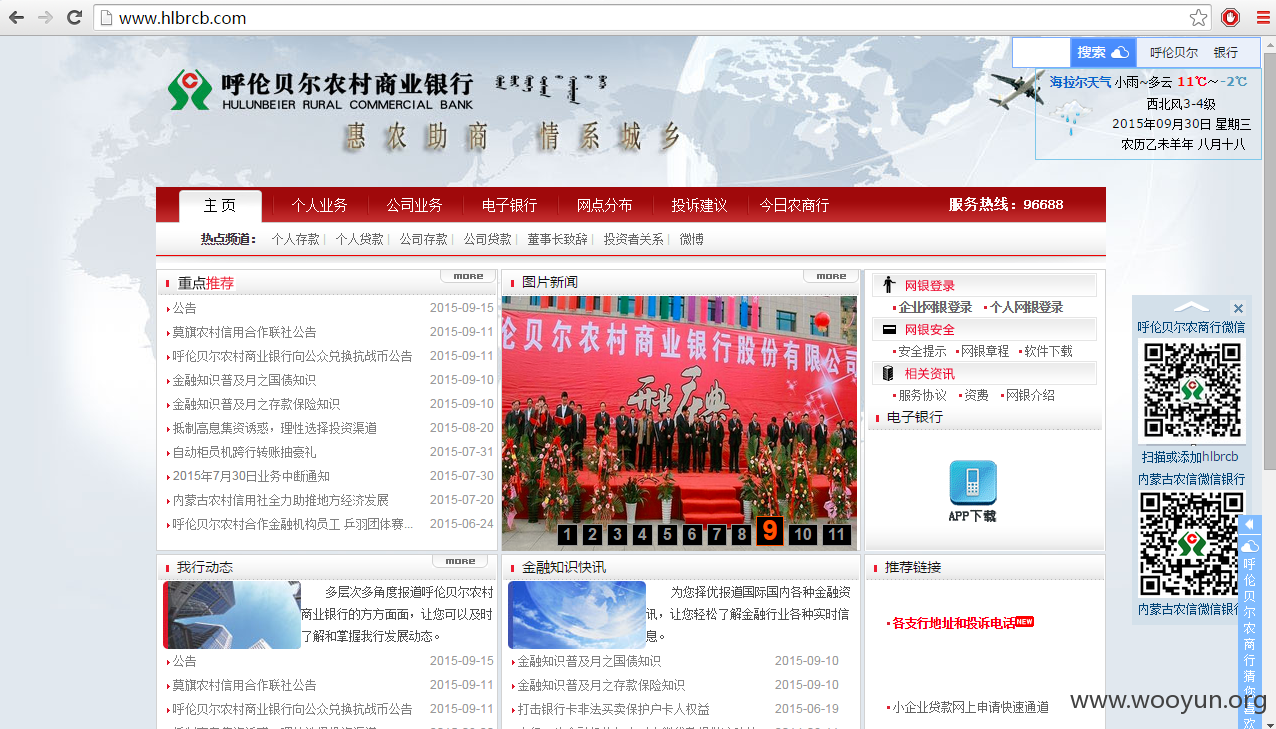The image size is (1276, 729).
Task: Open 软件下载 link
Action: [x=1048, y=351]
